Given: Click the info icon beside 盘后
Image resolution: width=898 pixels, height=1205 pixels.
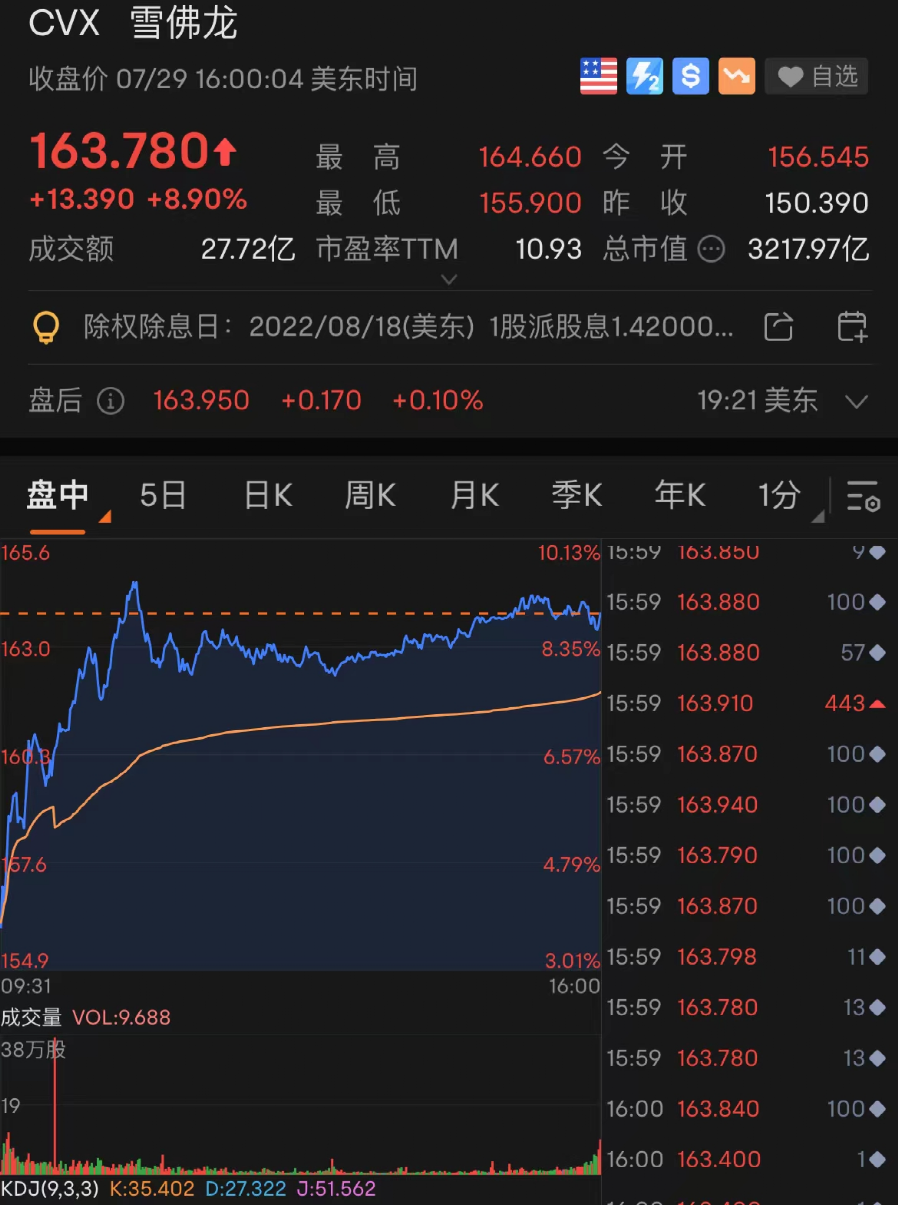Looking at the screenshot, I should (x=111, y=401).
